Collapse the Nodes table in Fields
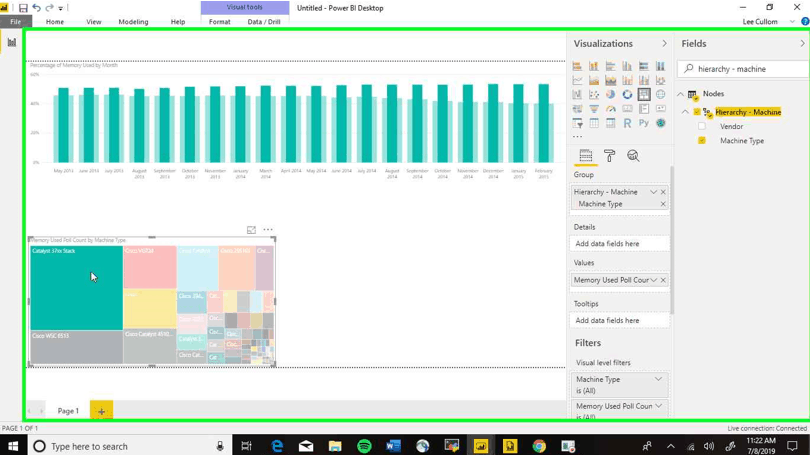Screen dimensions: 810x455 680,94
